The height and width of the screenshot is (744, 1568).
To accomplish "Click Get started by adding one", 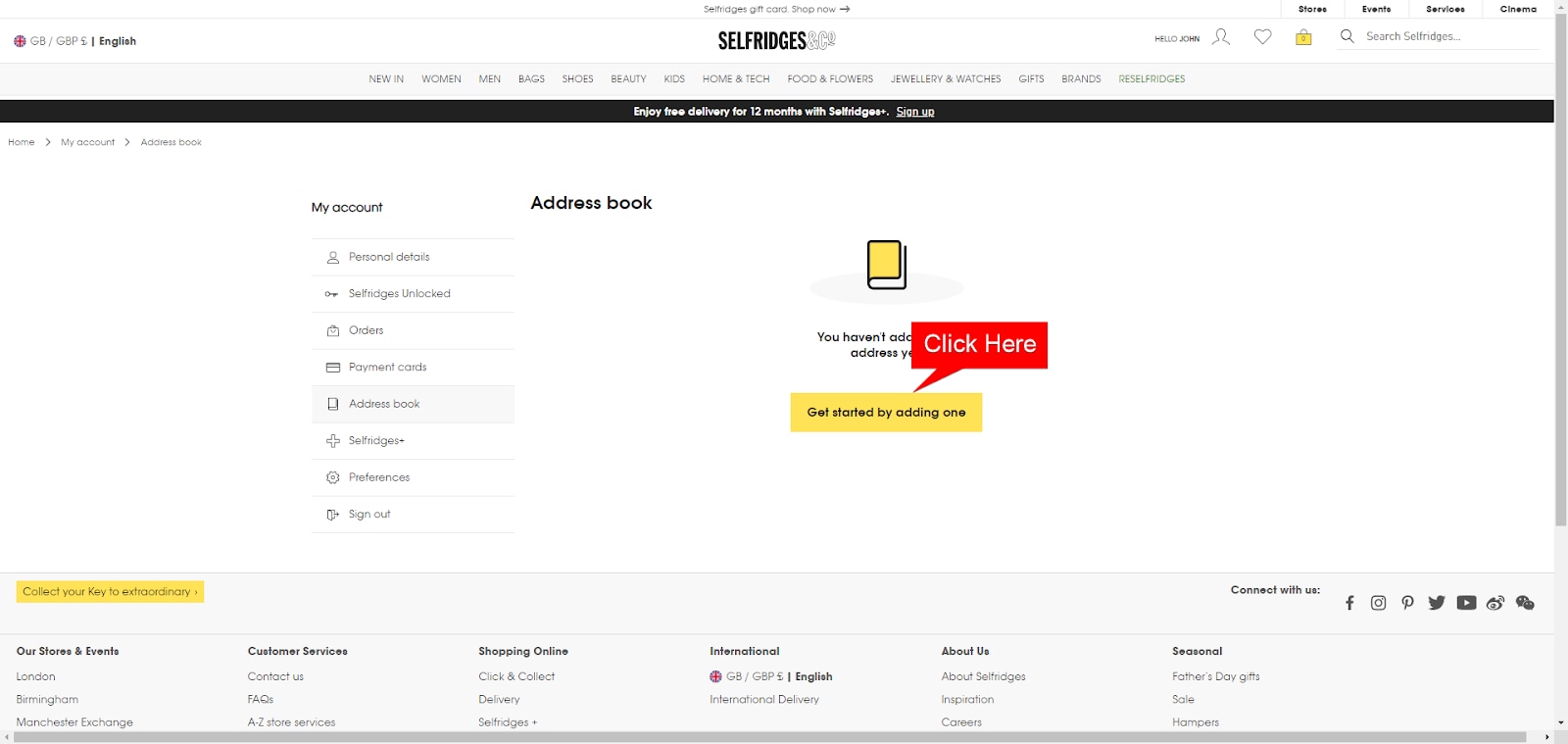I will click(x=886, y=413).
